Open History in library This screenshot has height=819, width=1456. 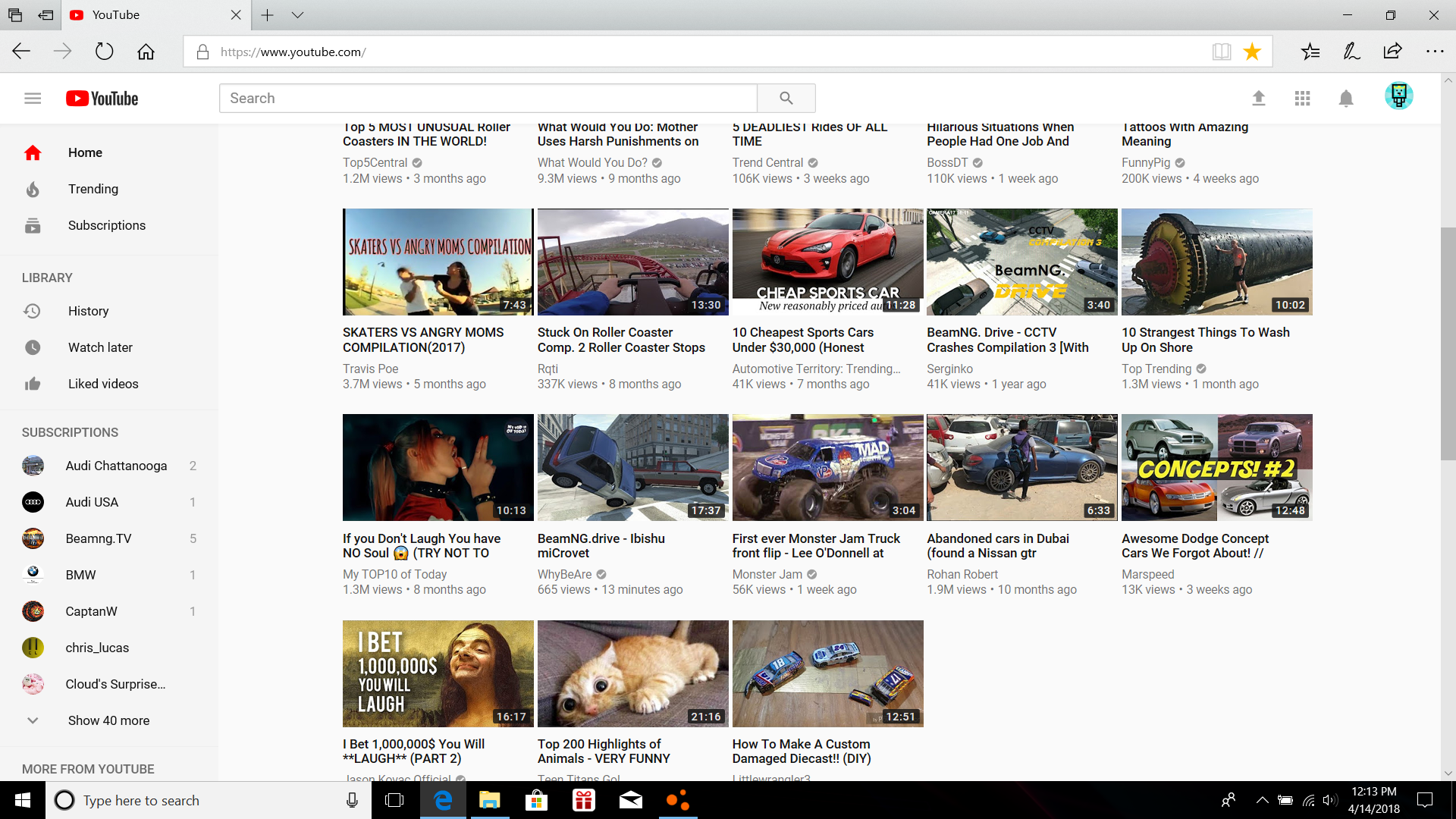tap(109, 312)
